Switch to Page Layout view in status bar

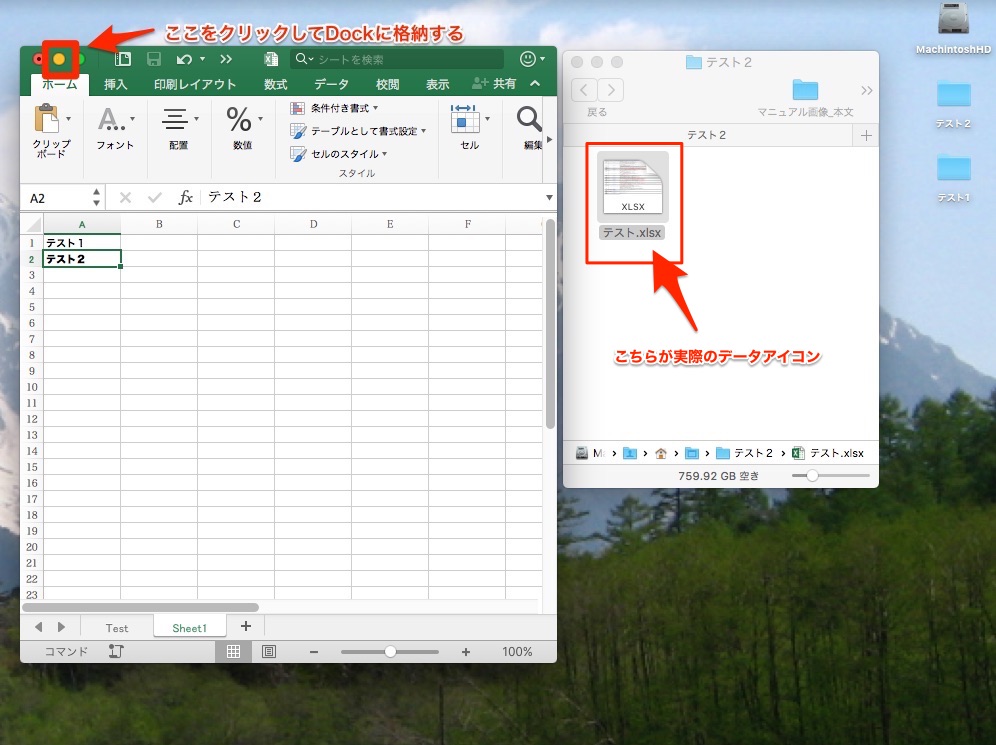269,652
